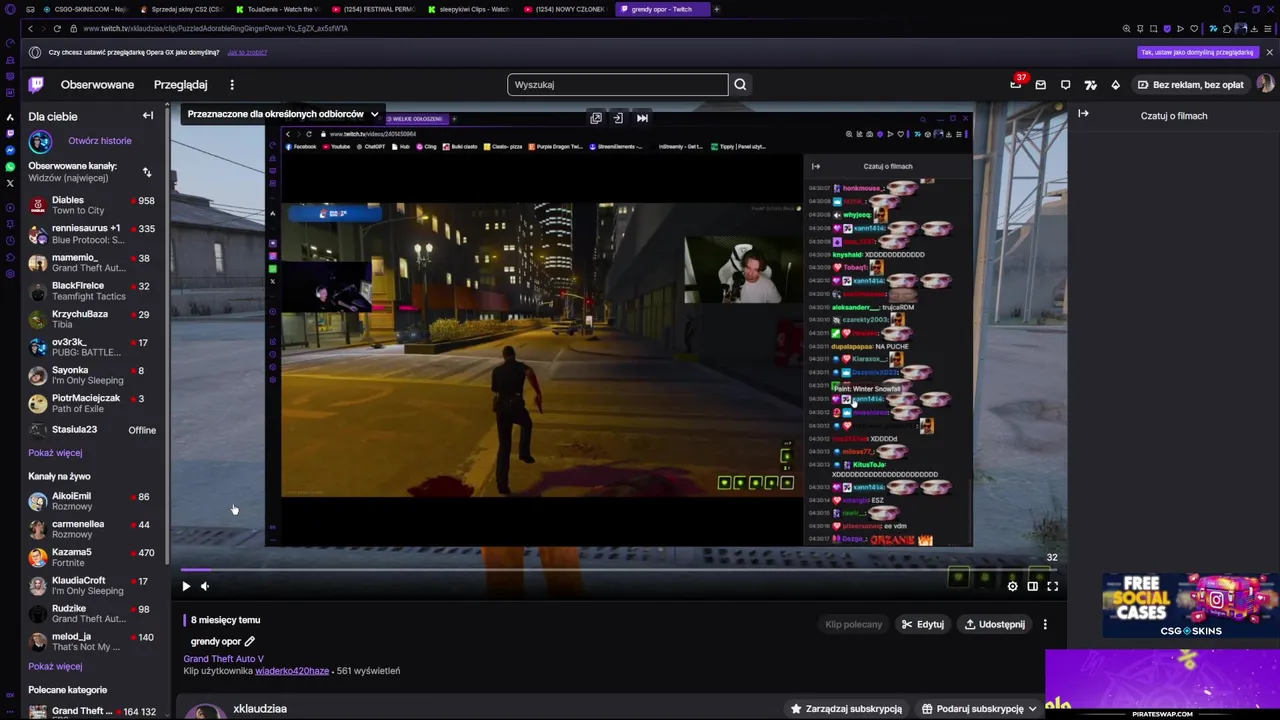
Task: Expand live channels Pokaż więcej link
Action: click(55, 666)
